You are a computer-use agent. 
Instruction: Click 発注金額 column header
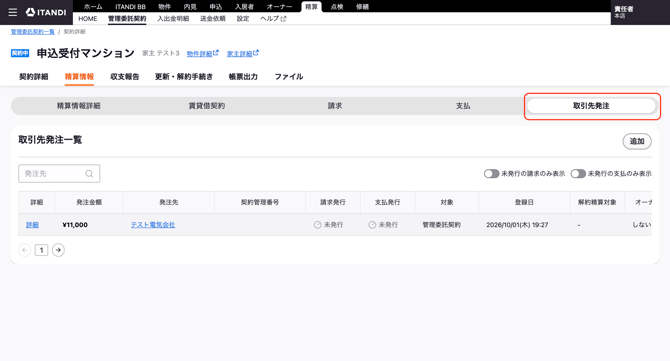pyautogui.click(x=89, y=203)
